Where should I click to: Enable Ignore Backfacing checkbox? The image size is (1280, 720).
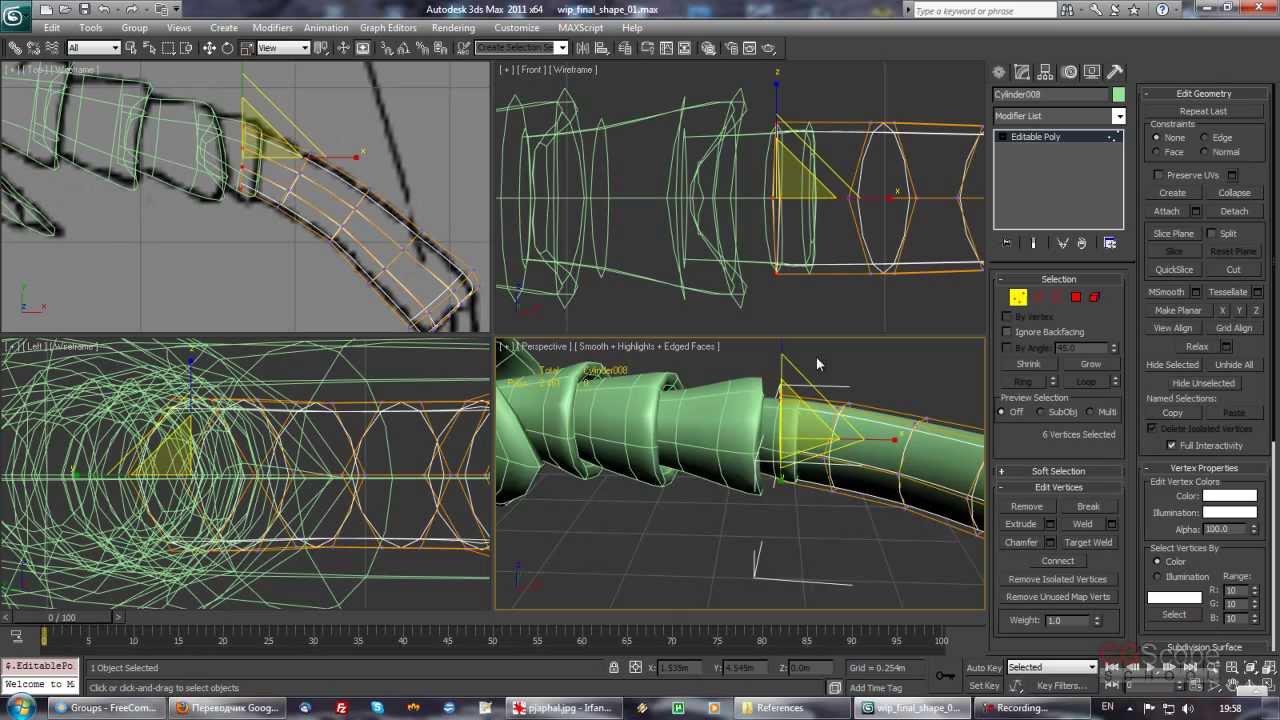[x=1007, y=332]
